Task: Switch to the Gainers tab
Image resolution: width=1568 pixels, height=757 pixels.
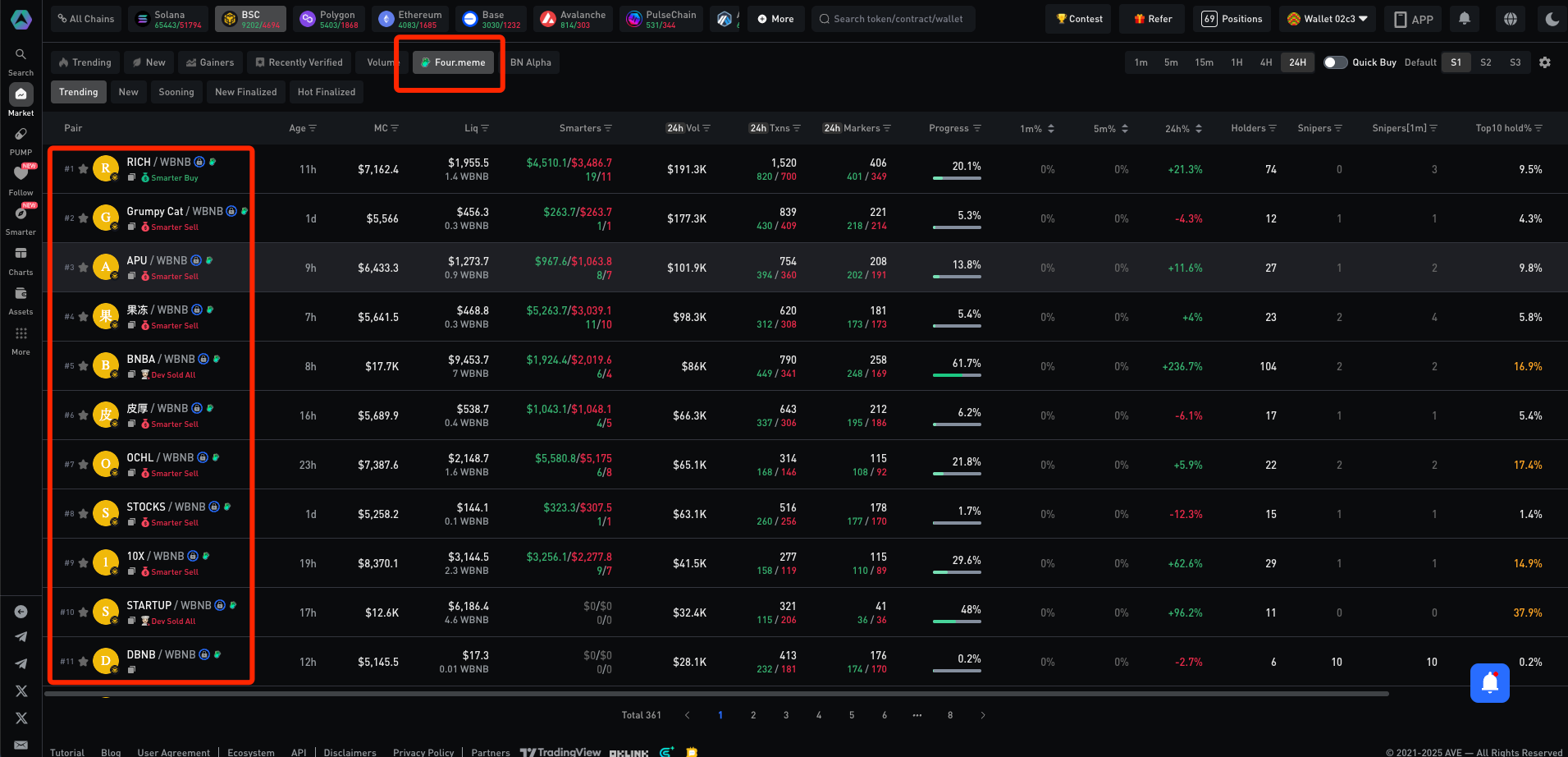Action: click(x=210, y=62)
